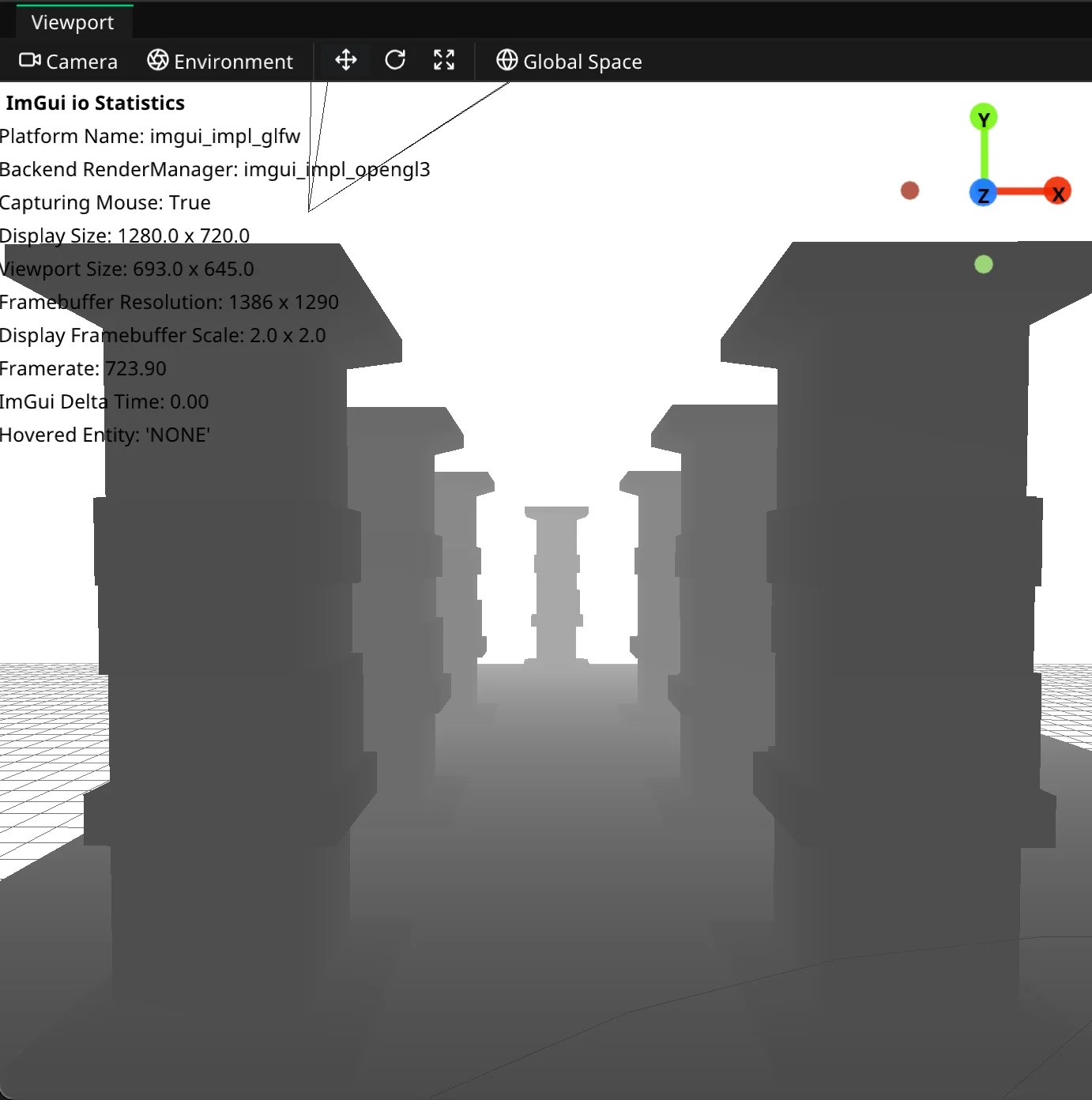Viewport: 1092px width, 1100px height.
Task: Select the scale gizmo tool
Action: tap(444, 60)
